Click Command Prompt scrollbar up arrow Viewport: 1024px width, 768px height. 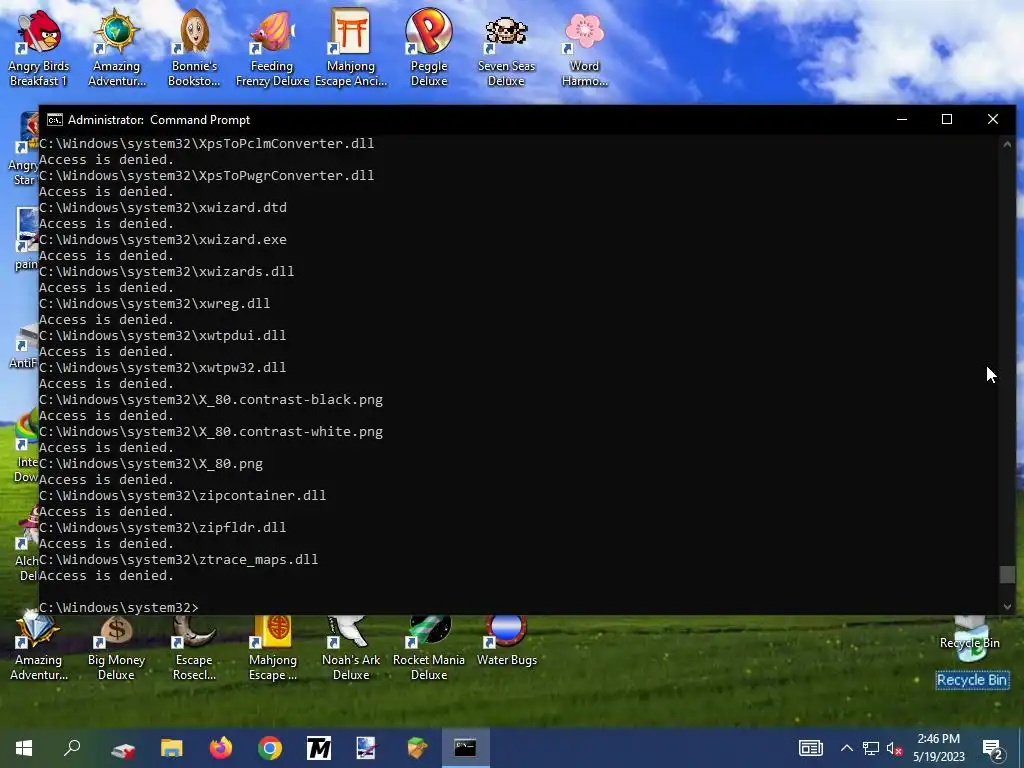(1007, 144)
